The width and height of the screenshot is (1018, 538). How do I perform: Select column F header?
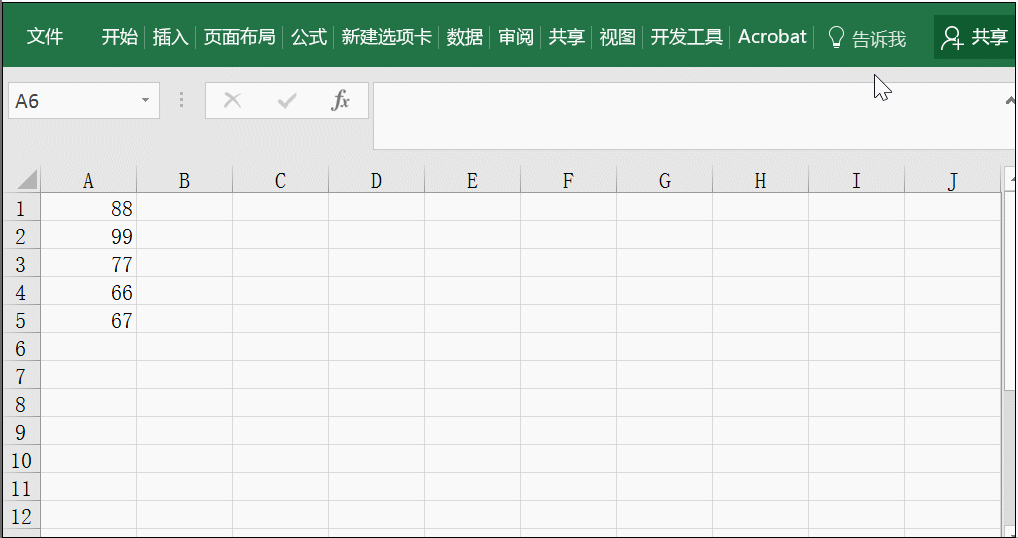coord(568,180)
